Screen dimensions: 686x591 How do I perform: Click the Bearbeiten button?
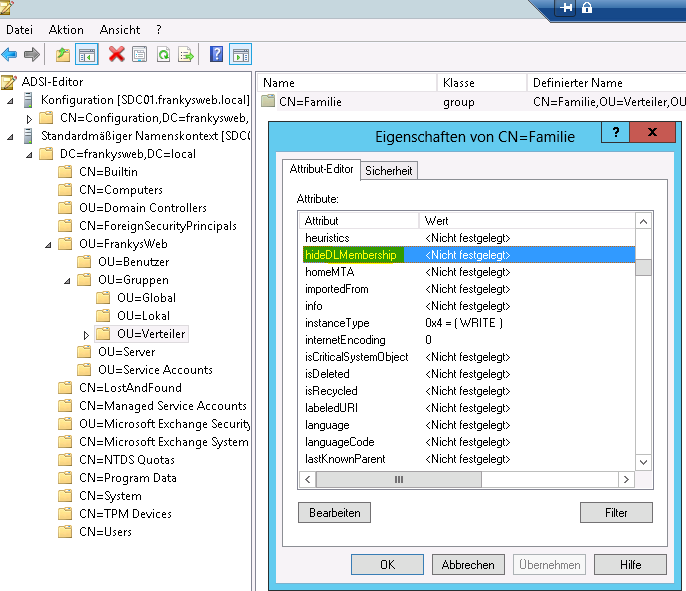[x=334, y=513]
